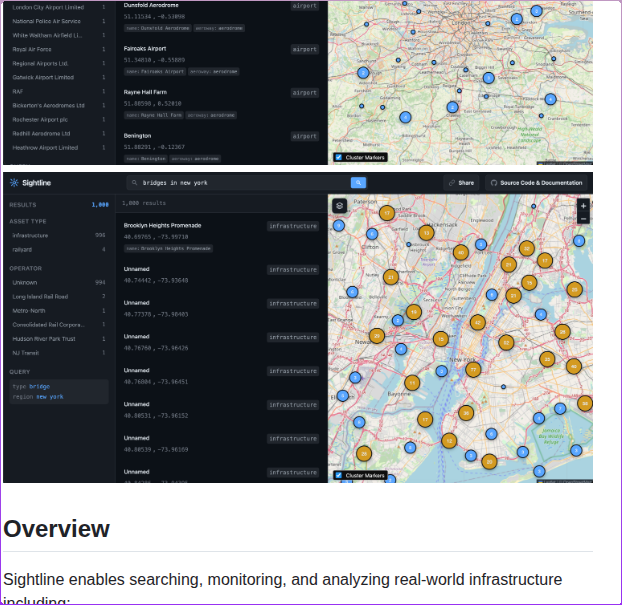Click the blue cluster marker near Crawley on London map
This screenshot has width=622, height=605.
(452, 107)
